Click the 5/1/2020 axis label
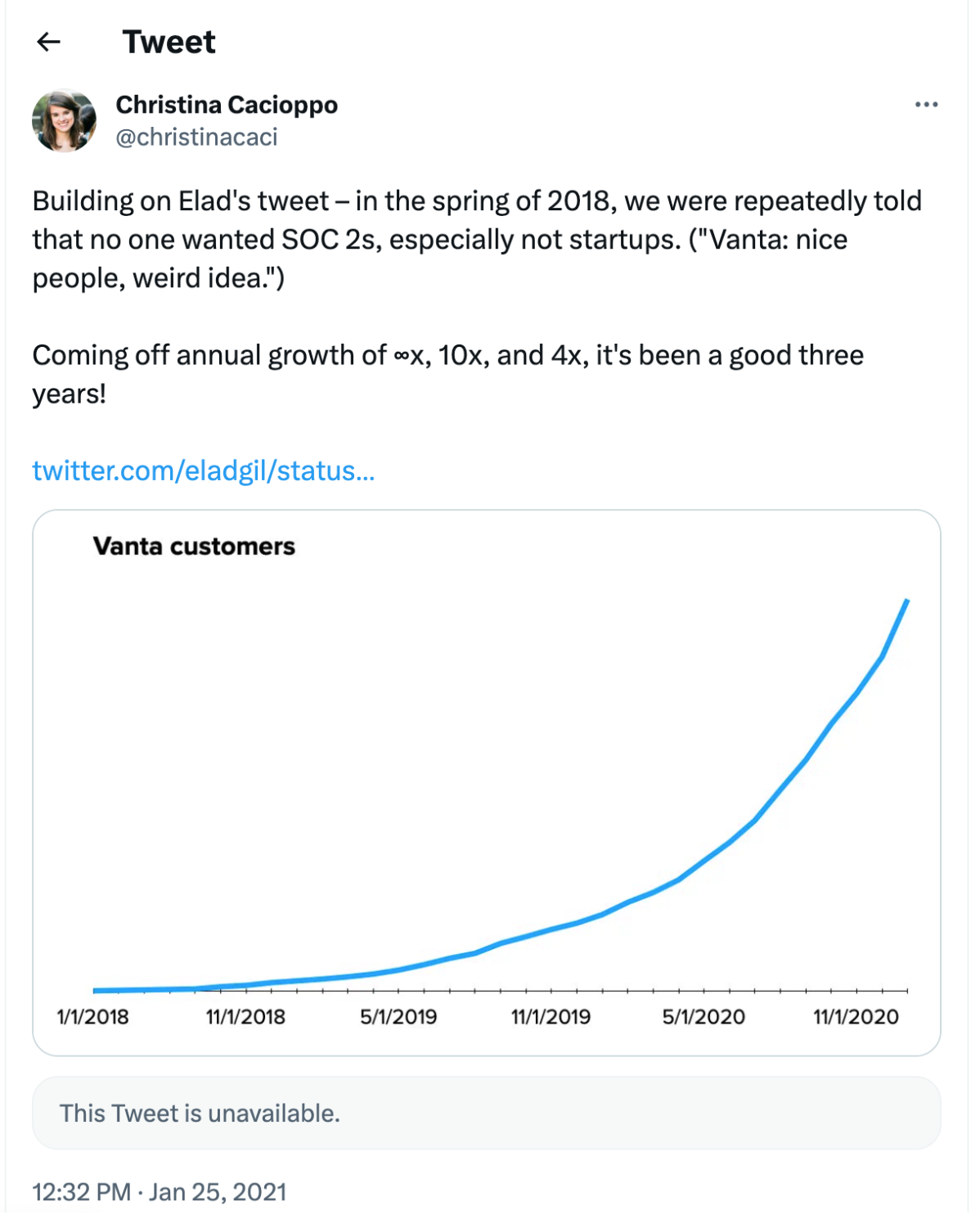Screen dimensions: 980x1224 tap(704, 1017)
